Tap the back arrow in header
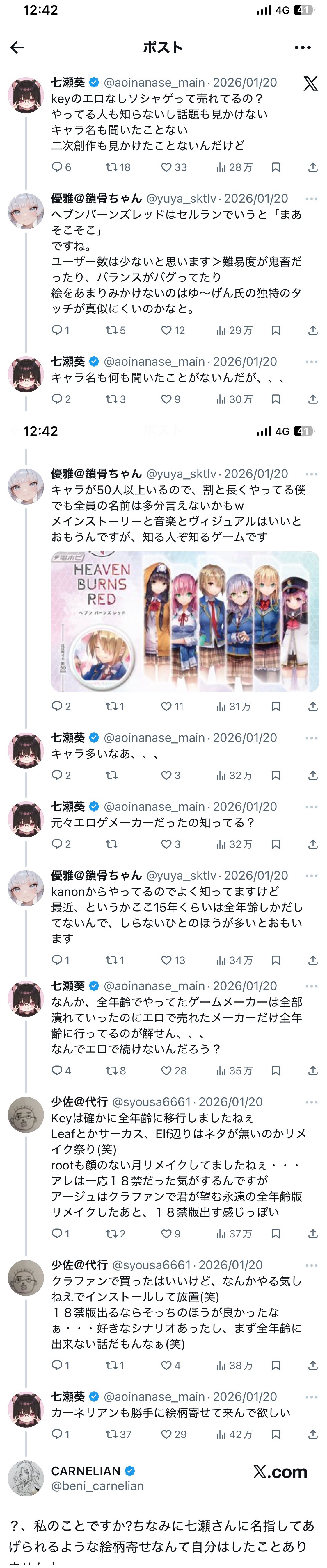The image size is (327, 1568). pos(18,47)
